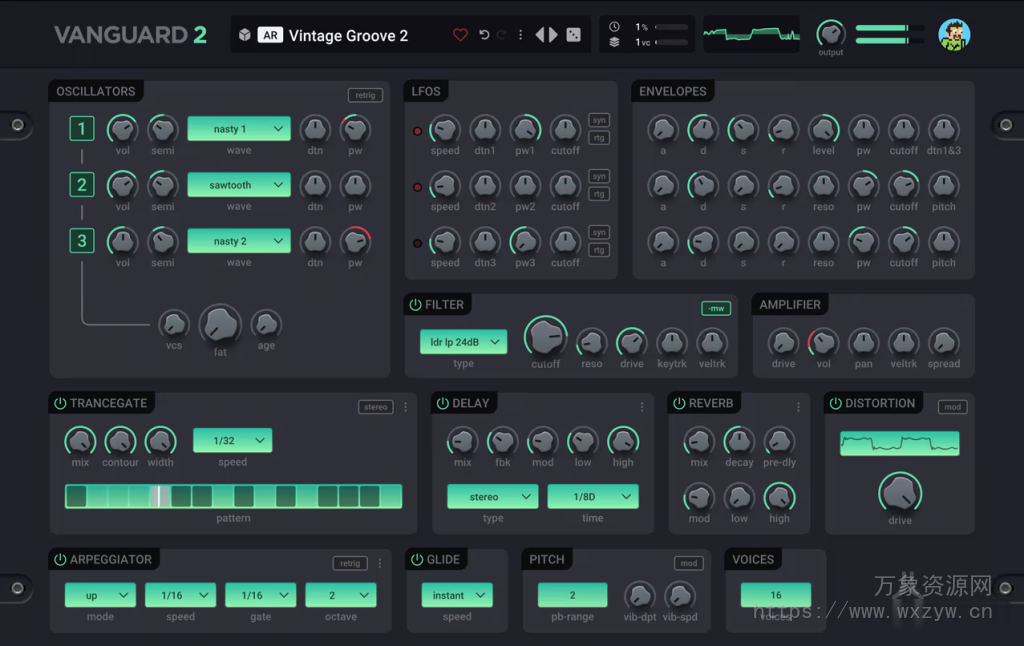The image size is (1024, 646).
Task: Open the menu next to the preset name
Action: [519, 34]
